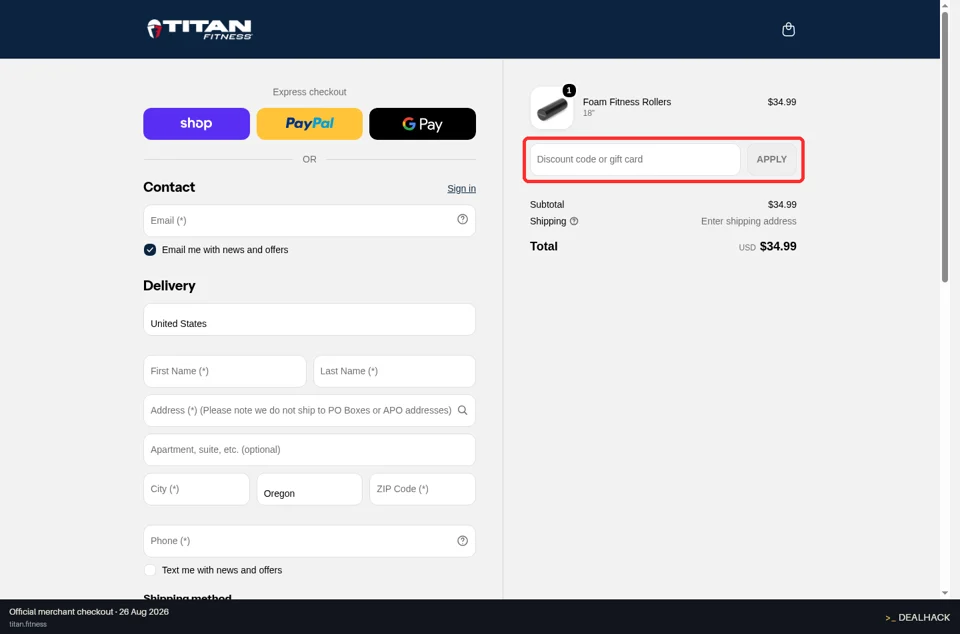Viewport: 960px width, 634px height.
Task: Check Text me with news and offers
Action: (x=149, y=570)
